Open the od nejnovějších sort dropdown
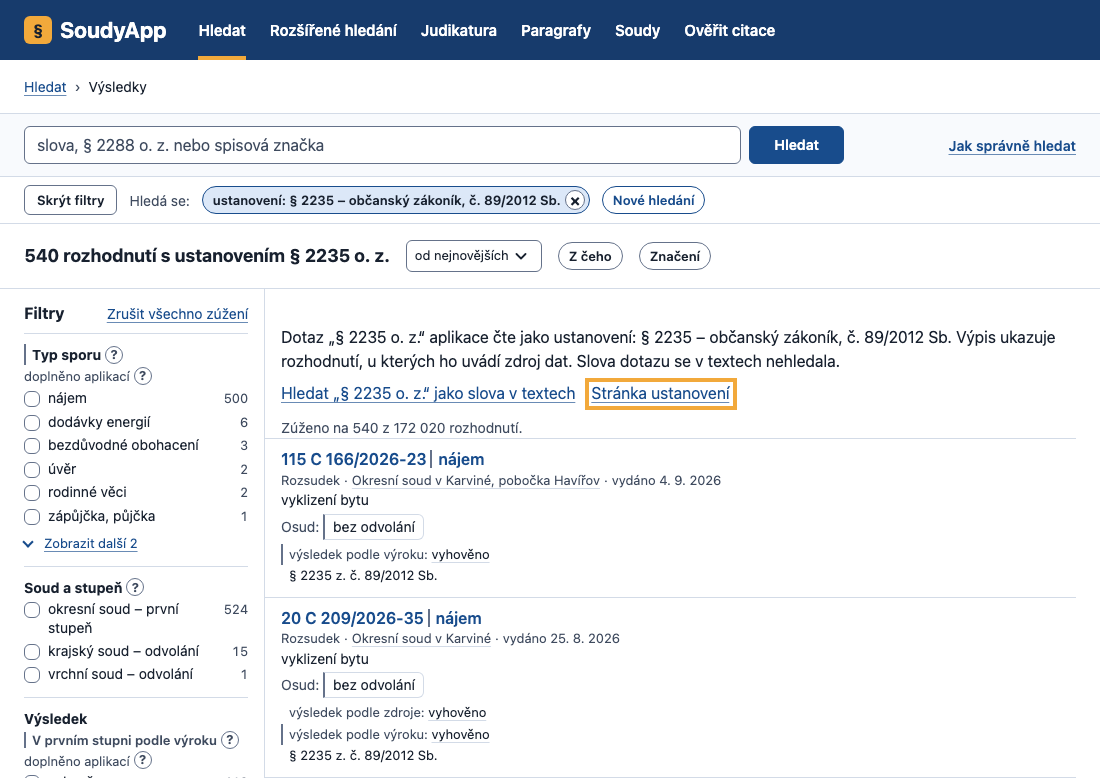The height and width of the screenshot is (778, 1100). 474,256
